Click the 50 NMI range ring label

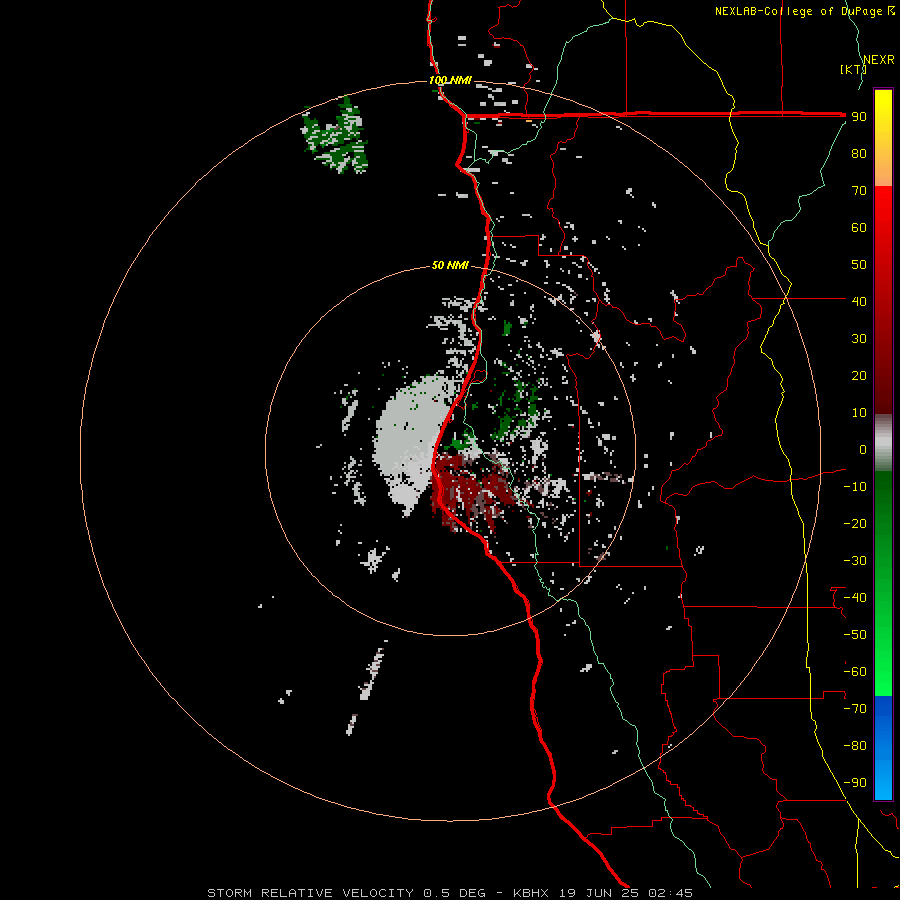coord(450,265)
